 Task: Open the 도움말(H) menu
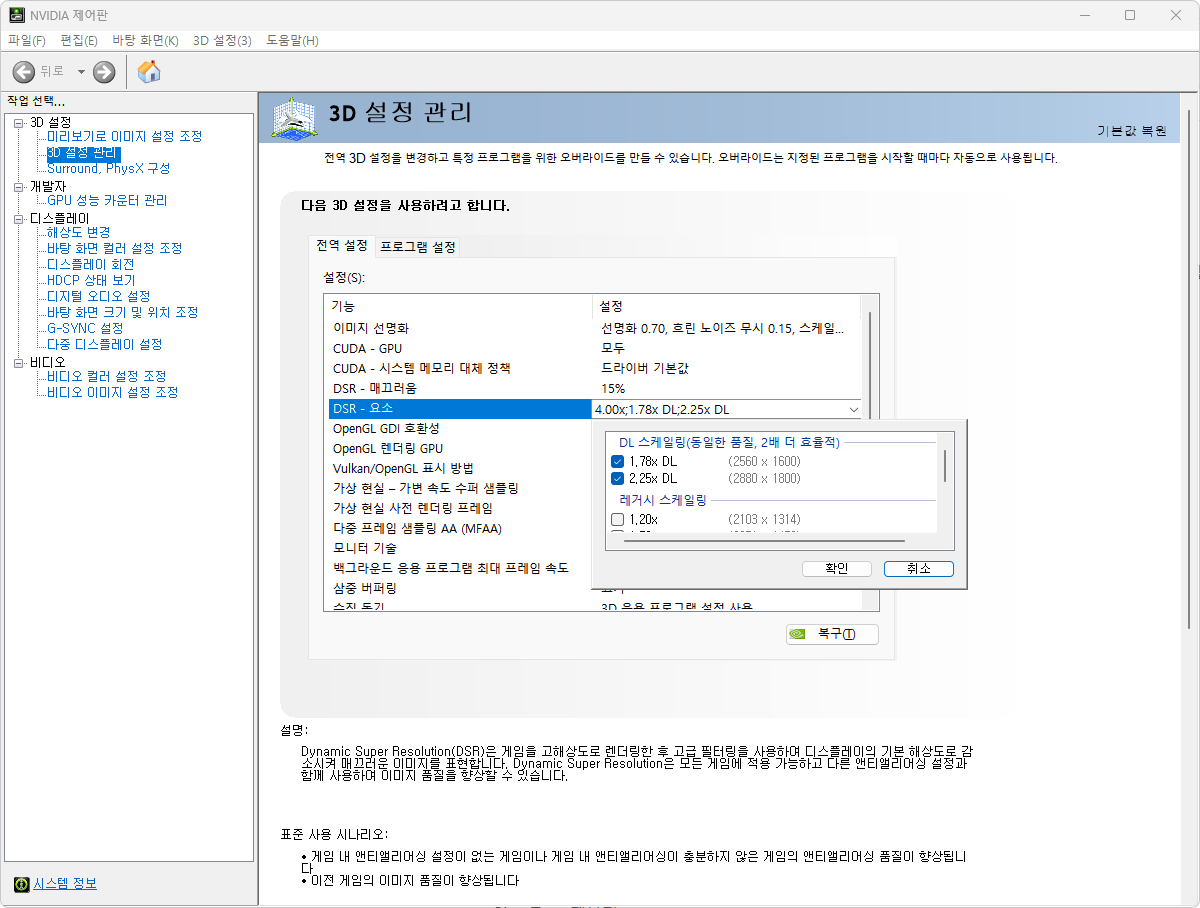click(x=292, y=40)
